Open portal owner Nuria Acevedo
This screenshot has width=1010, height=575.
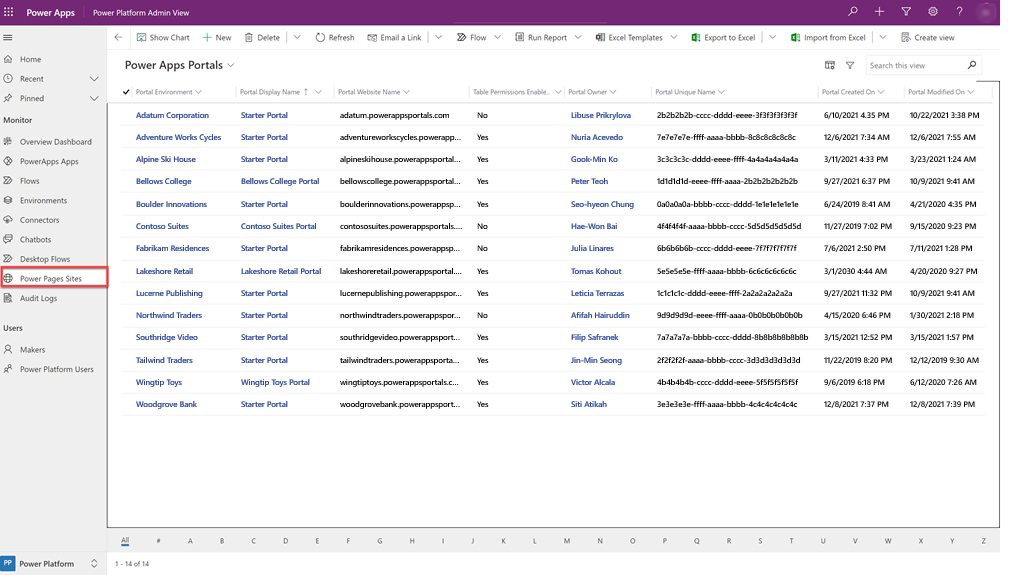pos(596,137)
